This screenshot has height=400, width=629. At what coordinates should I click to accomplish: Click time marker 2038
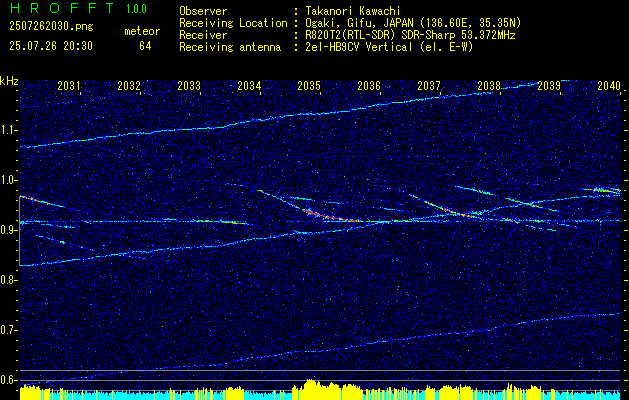click(489, 85)
